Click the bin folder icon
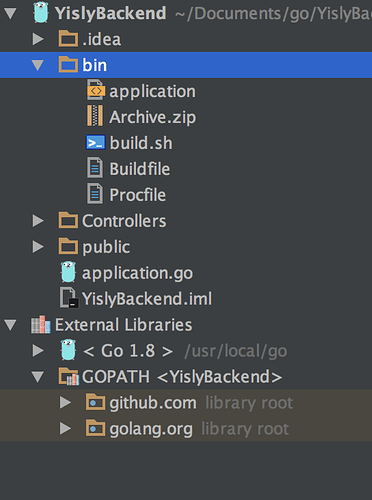The image size is (372, 500). pyautogui.click(x=68, y=64)
